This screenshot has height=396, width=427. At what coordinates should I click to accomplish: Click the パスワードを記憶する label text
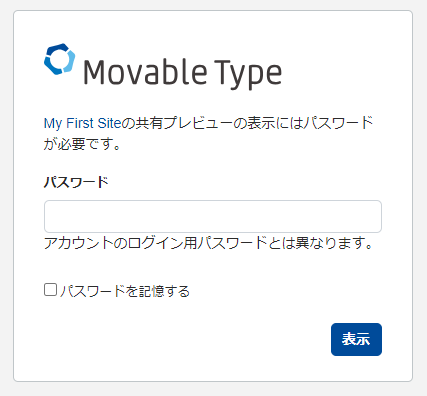125,291
